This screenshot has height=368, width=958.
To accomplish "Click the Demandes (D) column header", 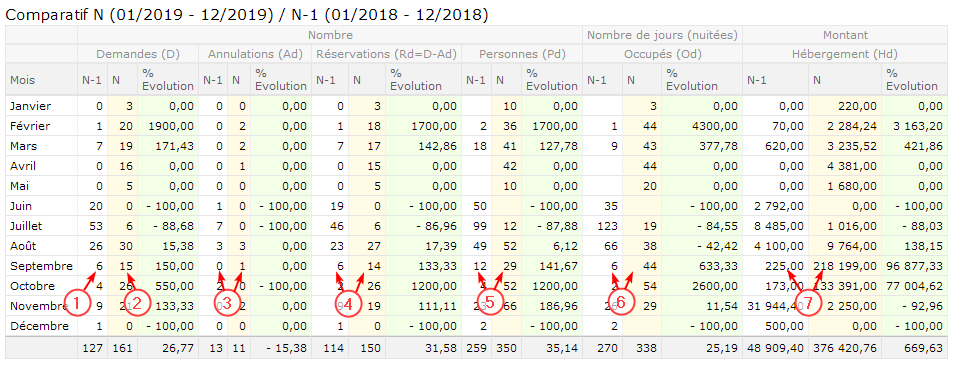I will [x=138, y=54].
